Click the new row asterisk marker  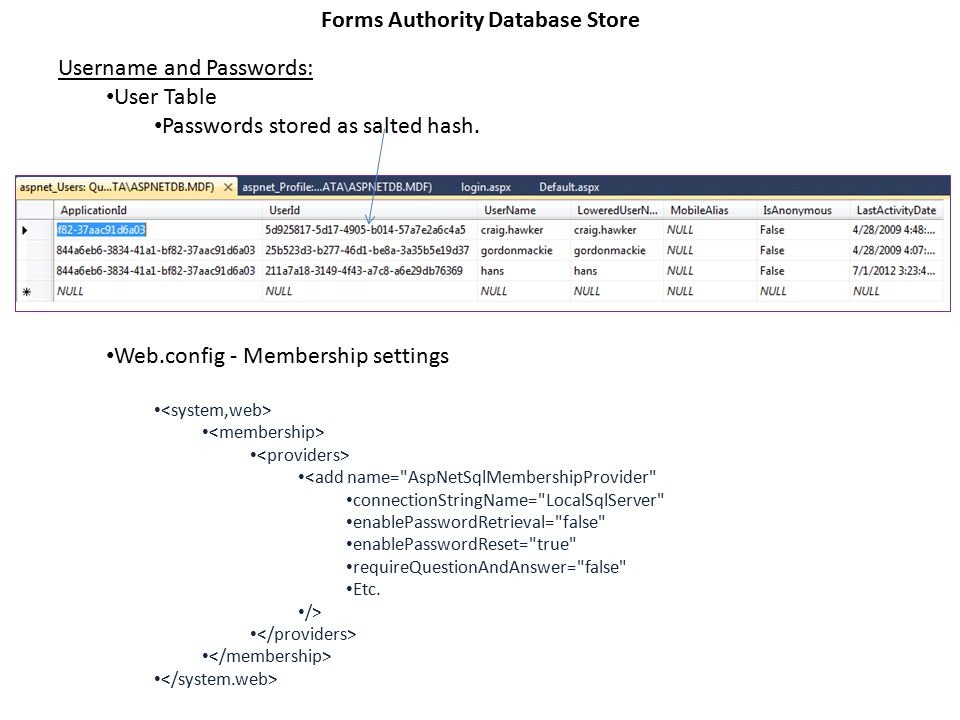(x=26, y=292)
